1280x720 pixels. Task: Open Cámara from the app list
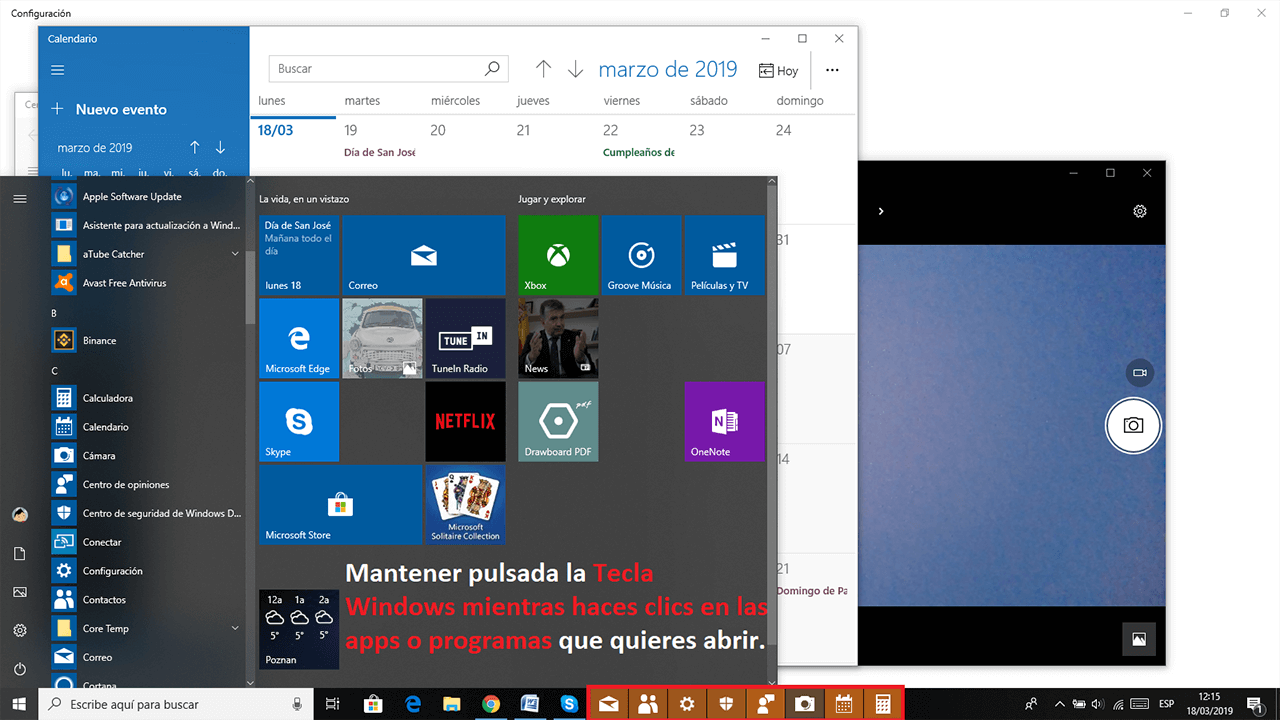click(x=146, y=455)
